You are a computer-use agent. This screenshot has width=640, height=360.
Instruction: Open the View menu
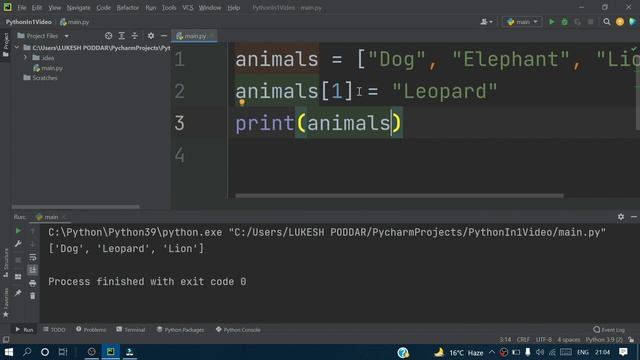coord(54,8)
